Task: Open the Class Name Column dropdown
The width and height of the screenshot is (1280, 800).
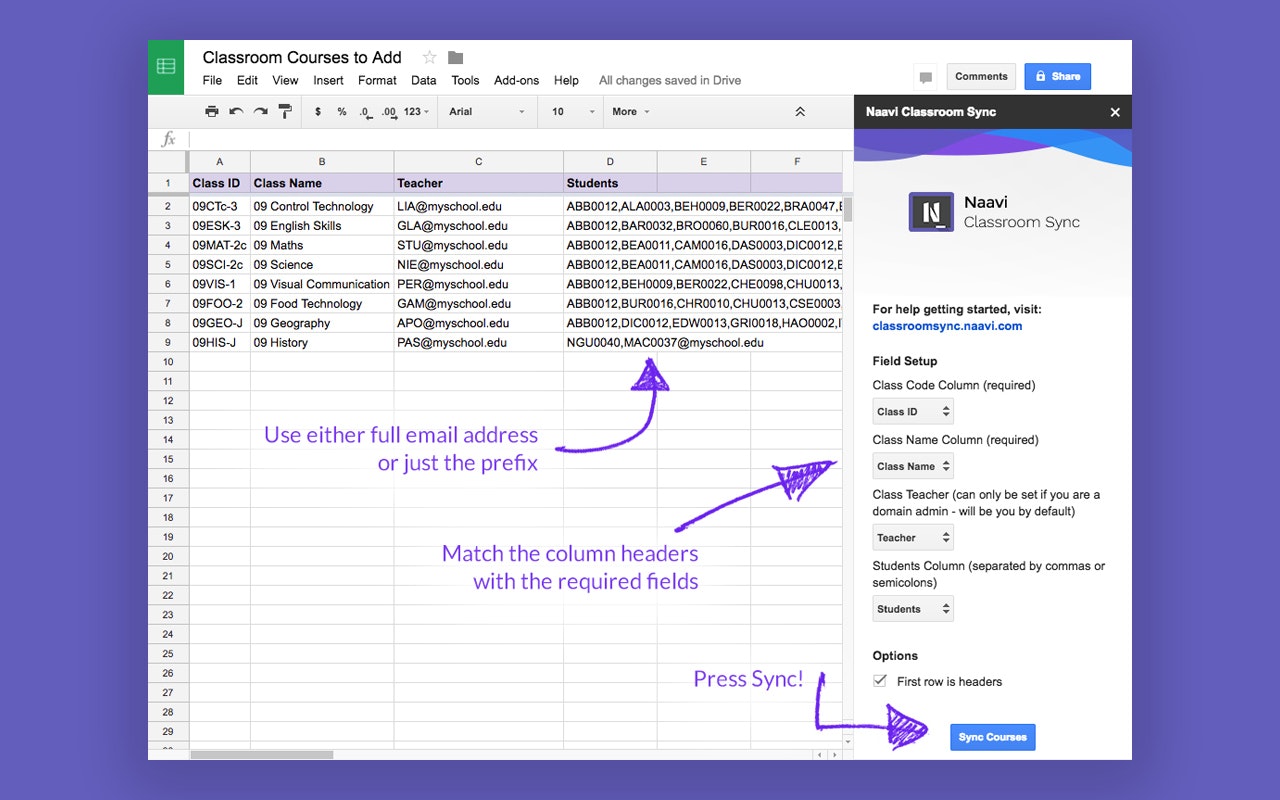Action: (x=913, y=466)
